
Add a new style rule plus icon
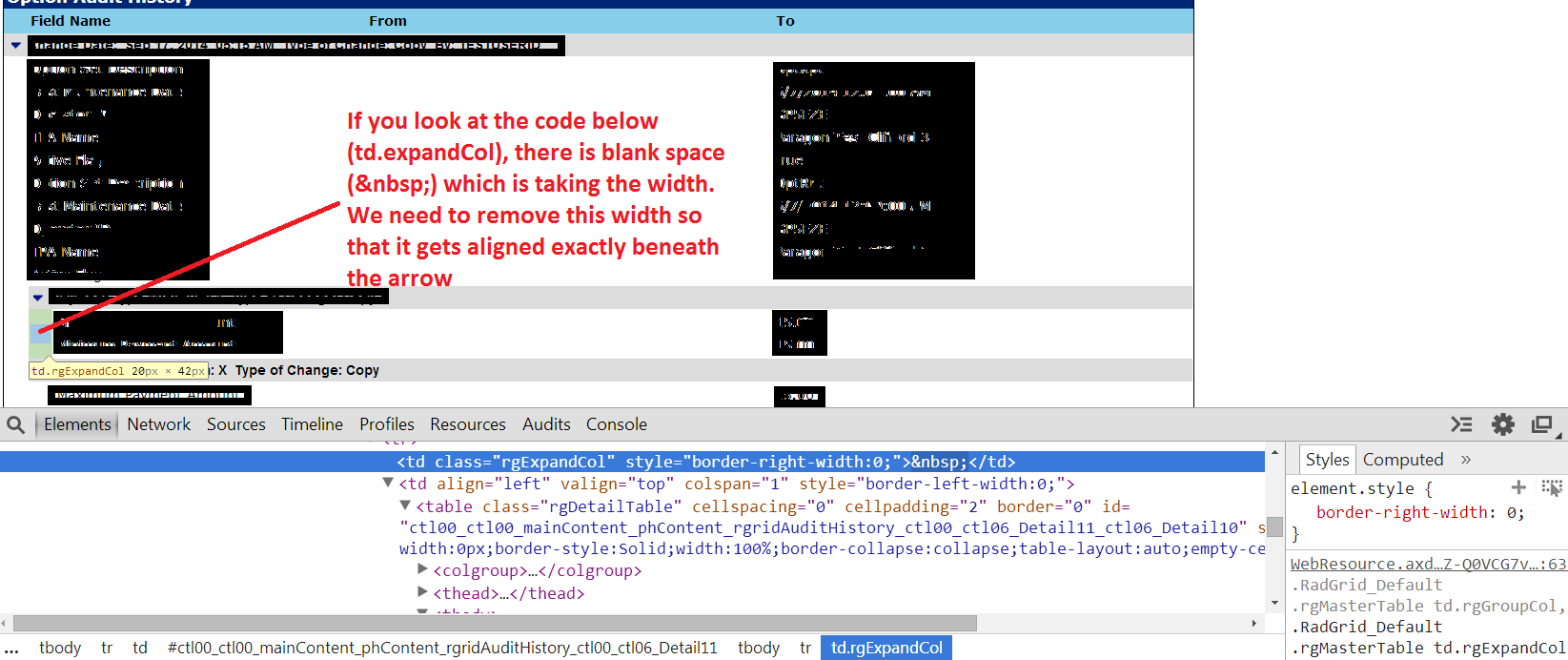1518,487
